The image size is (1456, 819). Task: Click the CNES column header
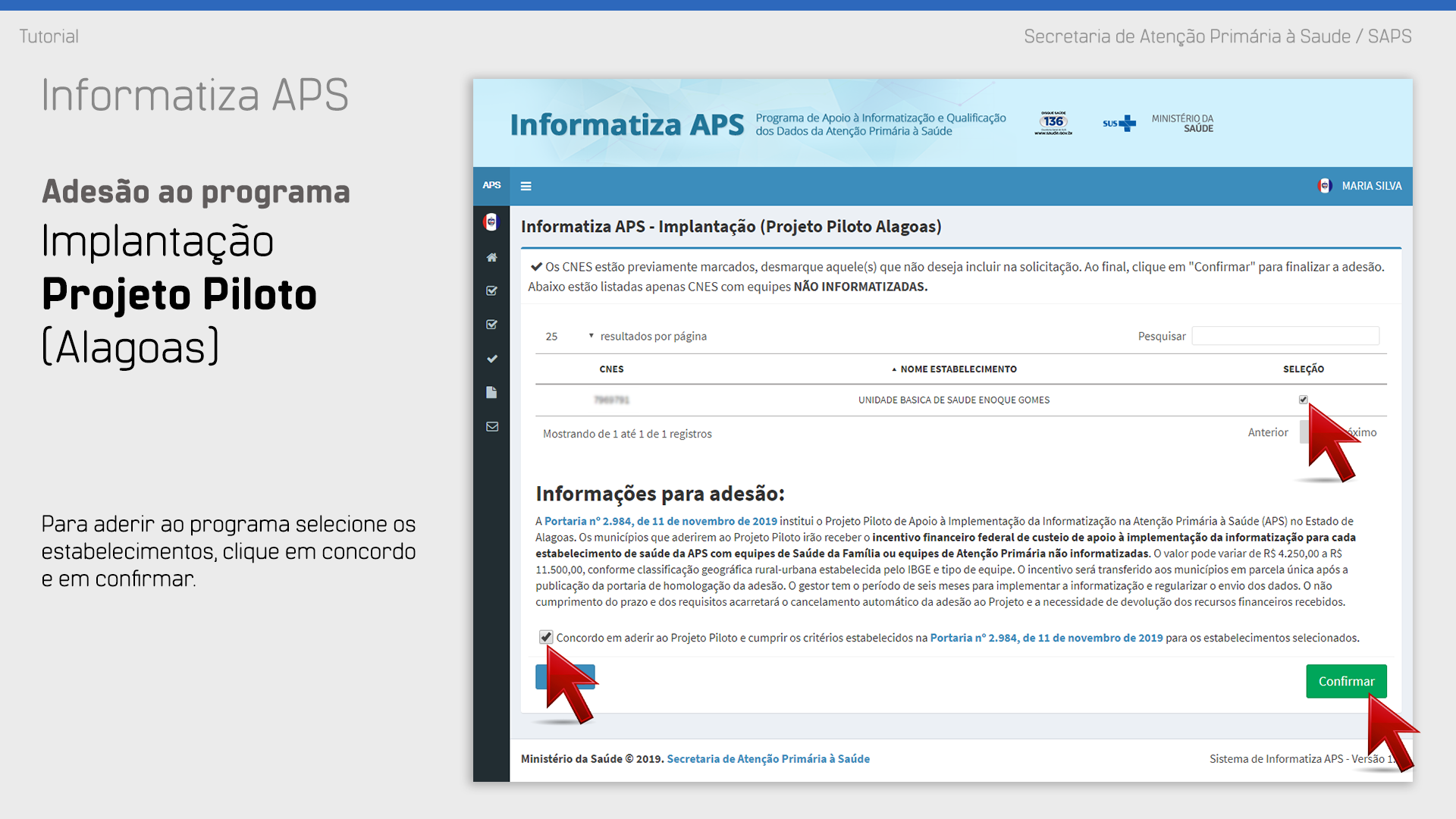[x=611, y=369]
